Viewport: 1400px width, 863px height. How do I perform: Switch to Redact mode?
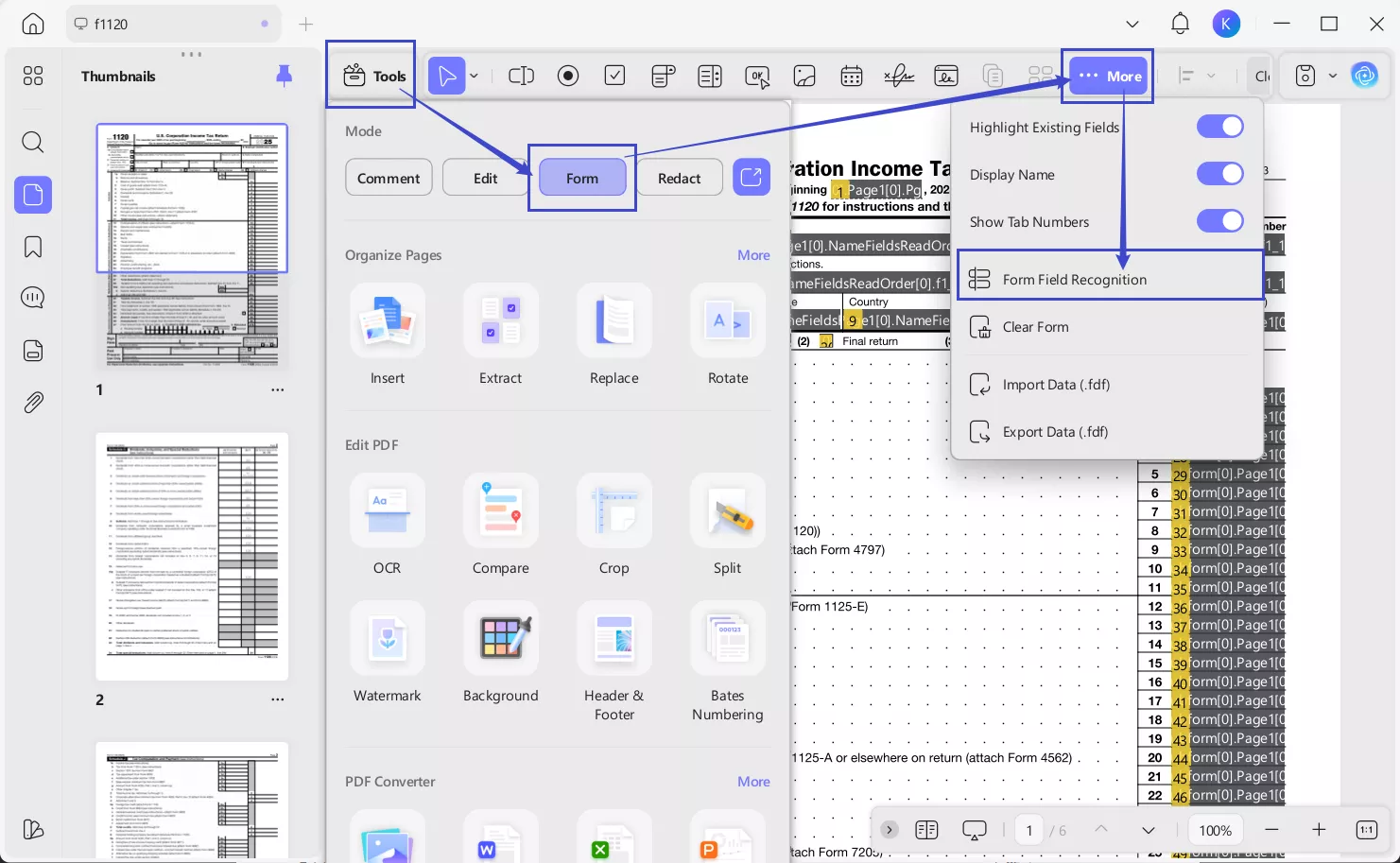coord(679,178)
